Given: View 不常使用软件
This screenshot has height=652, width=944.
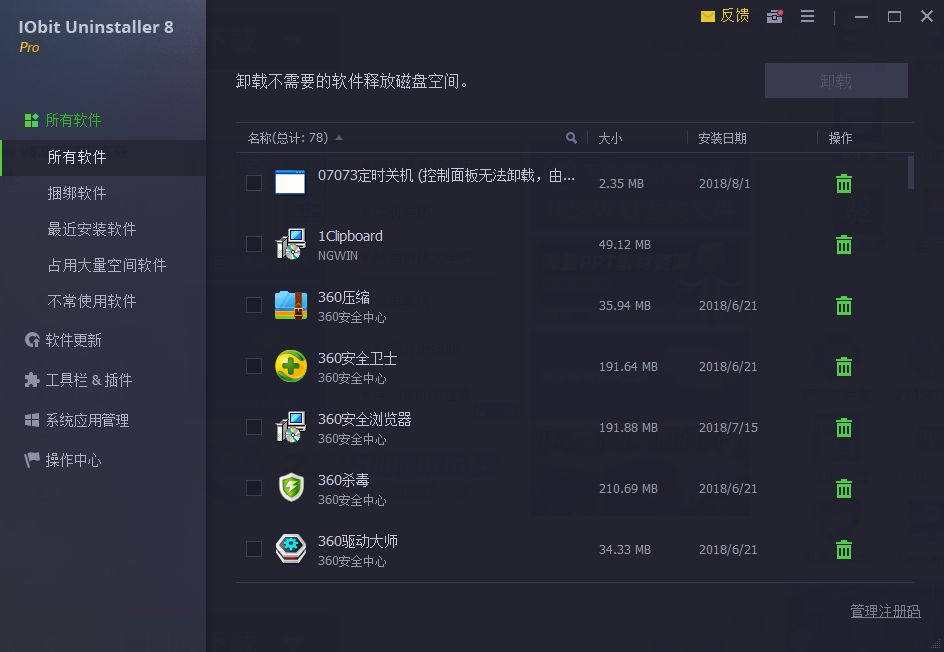Looking at the screenshot, I should point(92,301).
